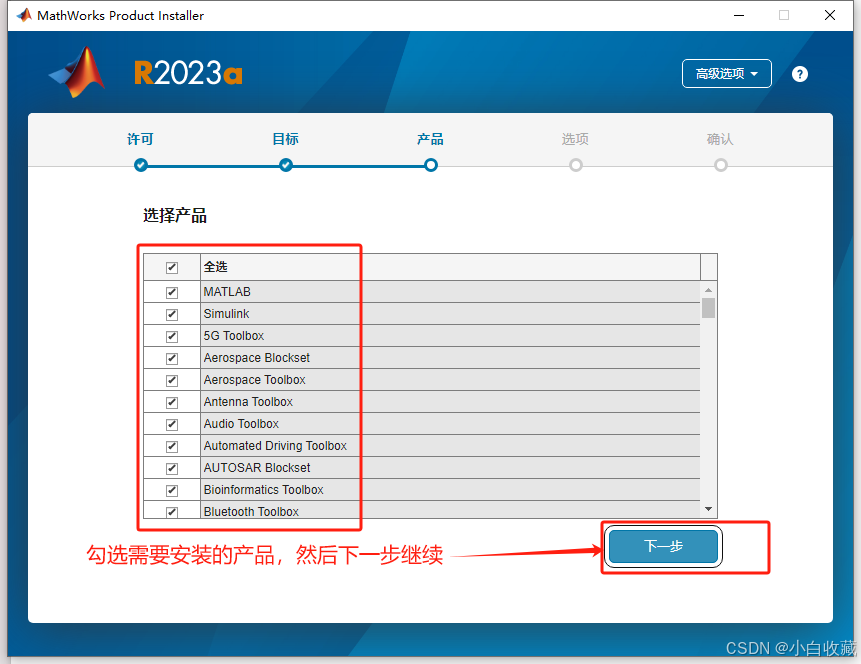Select the Aerospace Toolbox row text
The width and height of the screenshot is (861, 664).
[x=254, y=380]
